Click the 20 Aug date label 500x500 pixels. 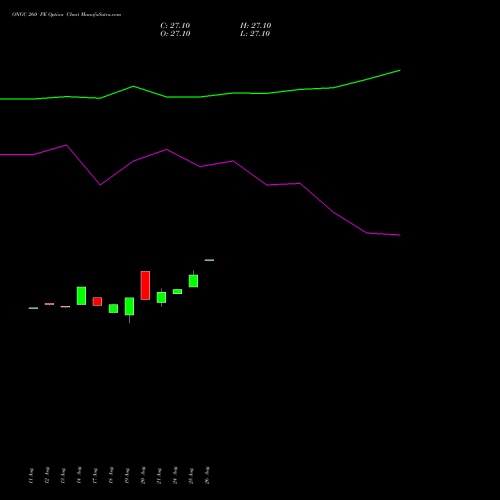click(x=143, y=475)
